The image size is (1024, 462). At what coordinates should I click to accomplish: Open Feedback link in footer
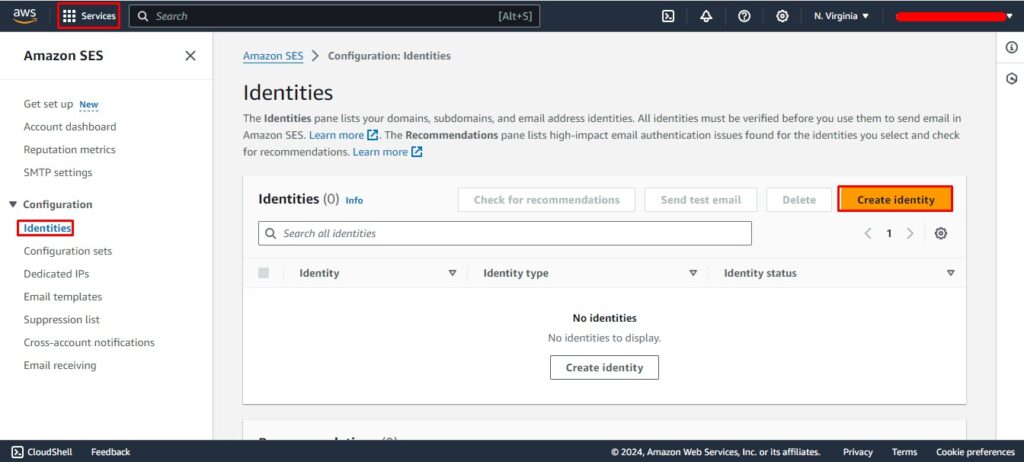(110, 452)
